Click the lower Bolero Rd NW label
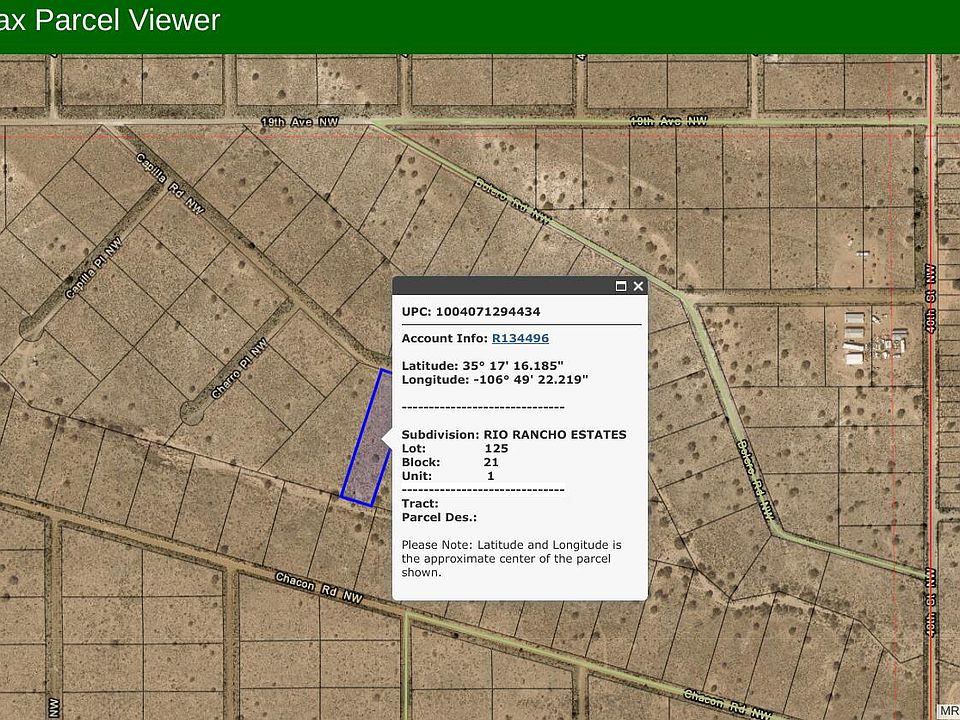 [x=756, y=479]
